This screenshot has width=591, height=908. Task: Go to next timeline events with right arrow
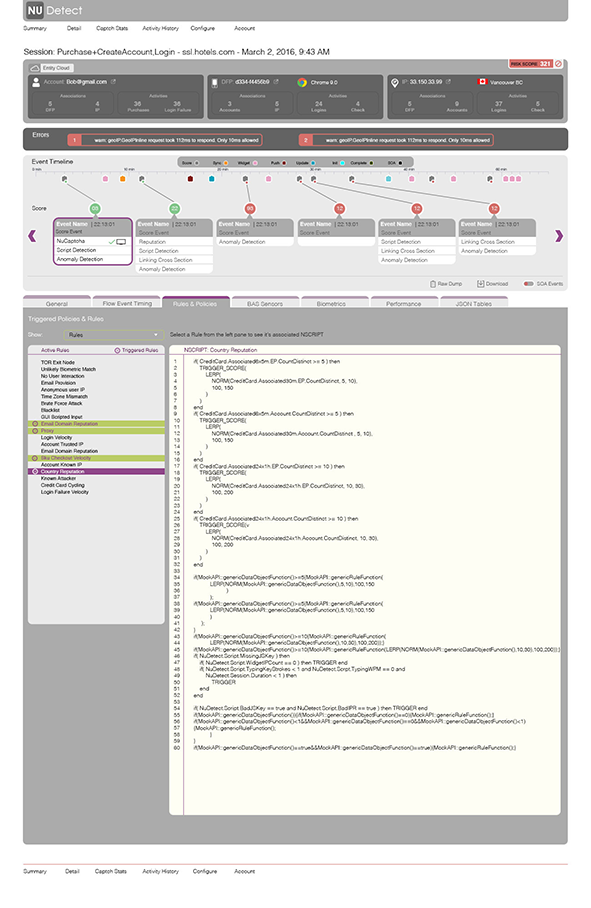(x=559, y=236)
